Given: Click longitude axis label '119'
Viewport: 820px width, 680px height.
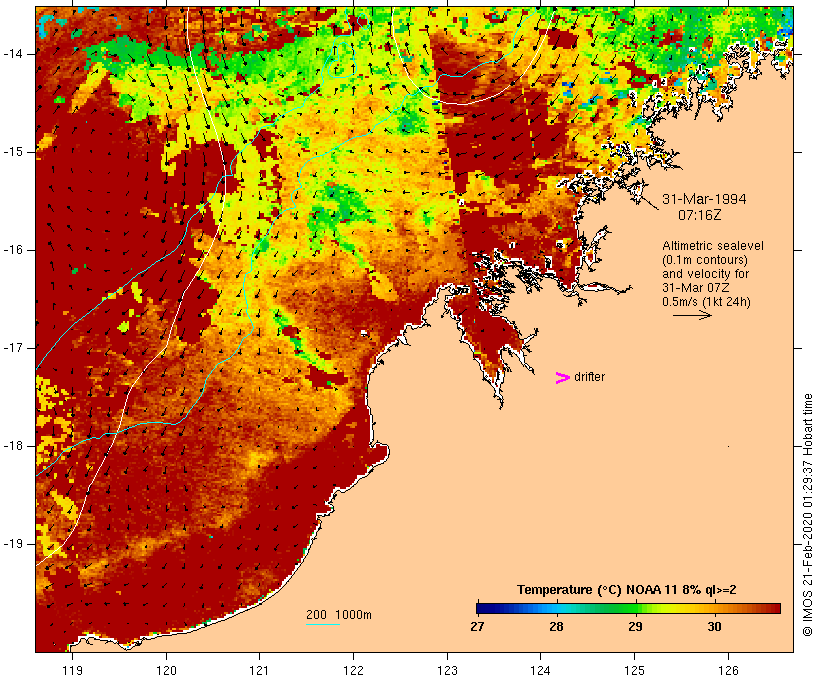Looking at the screenshot, I should point(72,670).
